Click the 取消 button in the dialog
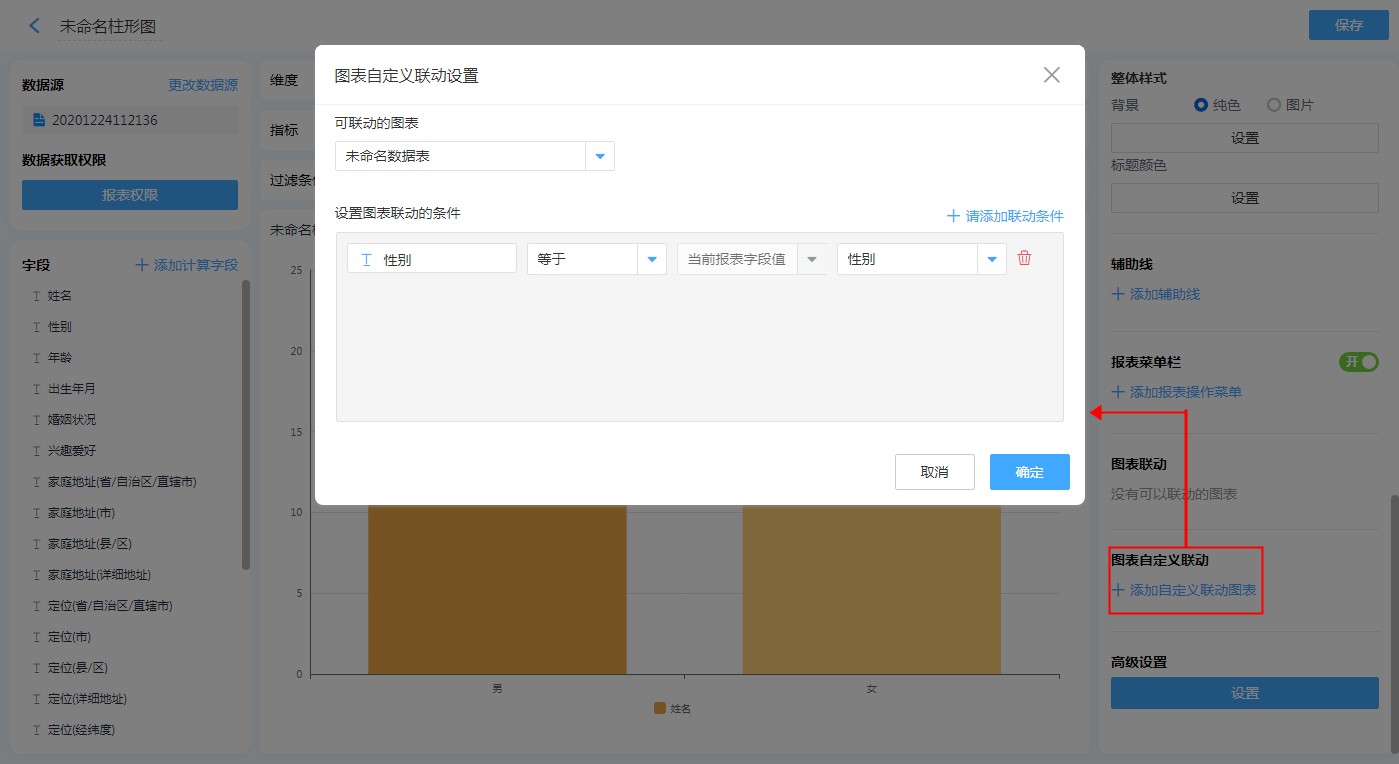1399x764 pixels. point(934,472)
